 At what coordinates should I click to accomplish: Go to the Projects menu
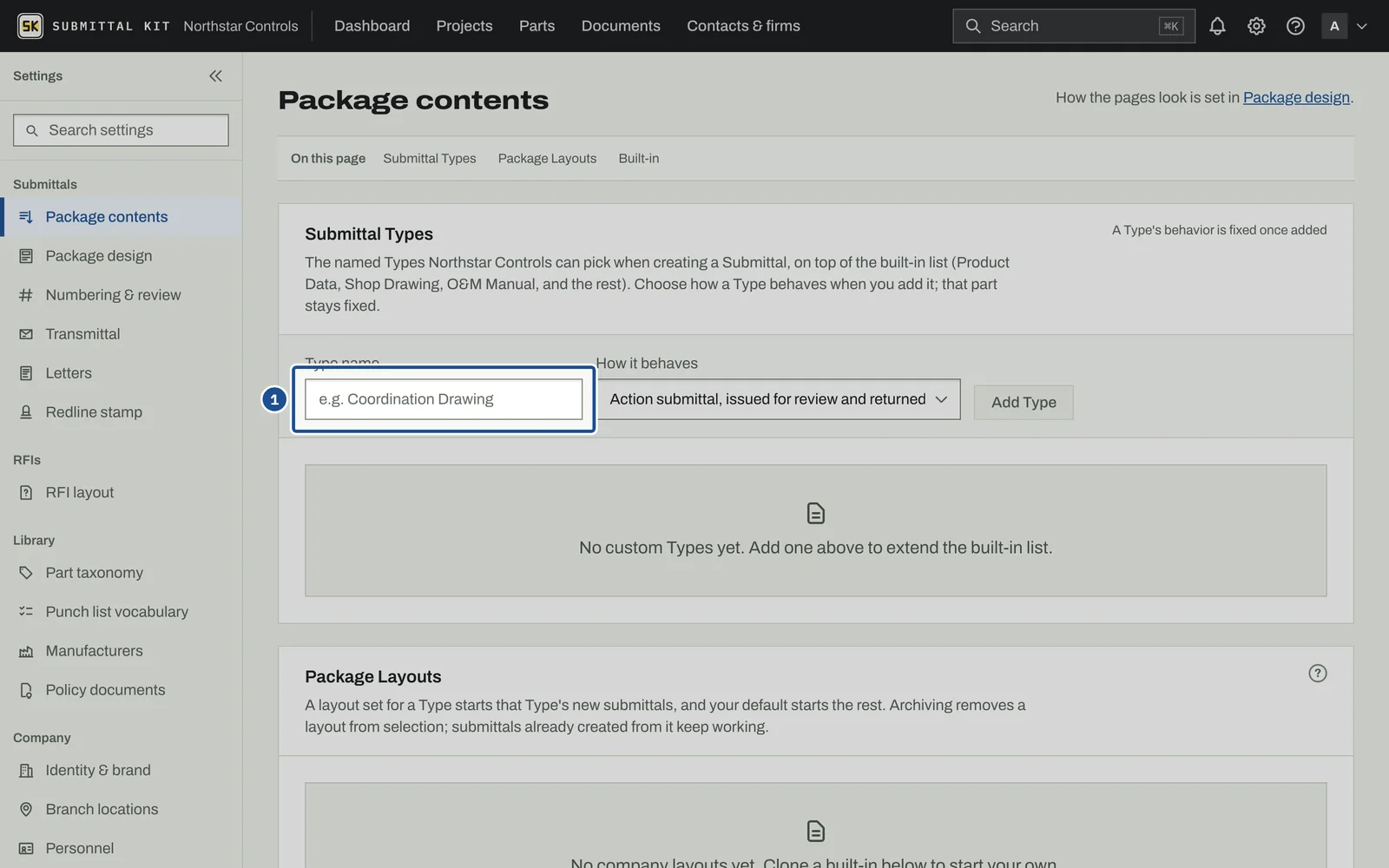pos(464,26)
